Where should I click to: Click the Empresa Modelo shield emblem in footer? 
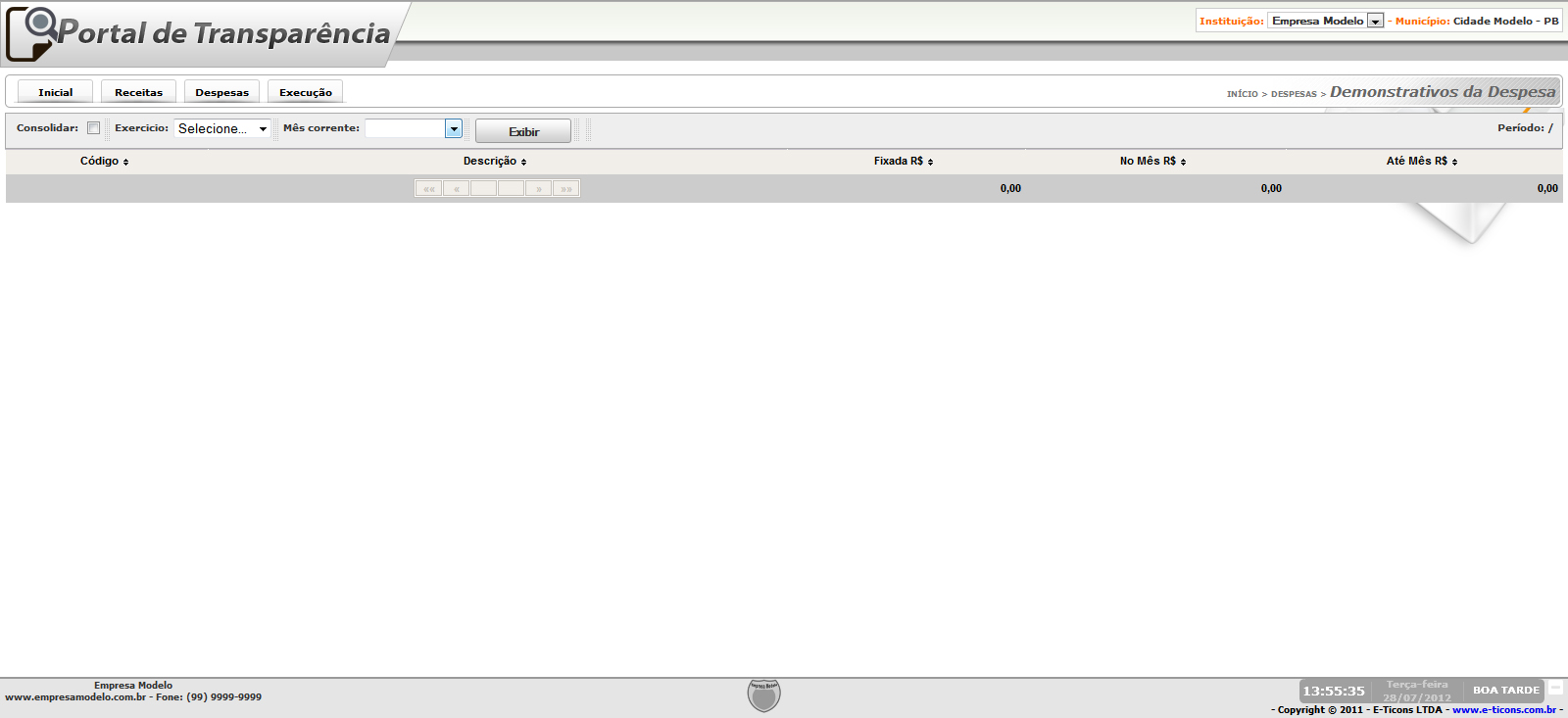(x=763, y=695)
